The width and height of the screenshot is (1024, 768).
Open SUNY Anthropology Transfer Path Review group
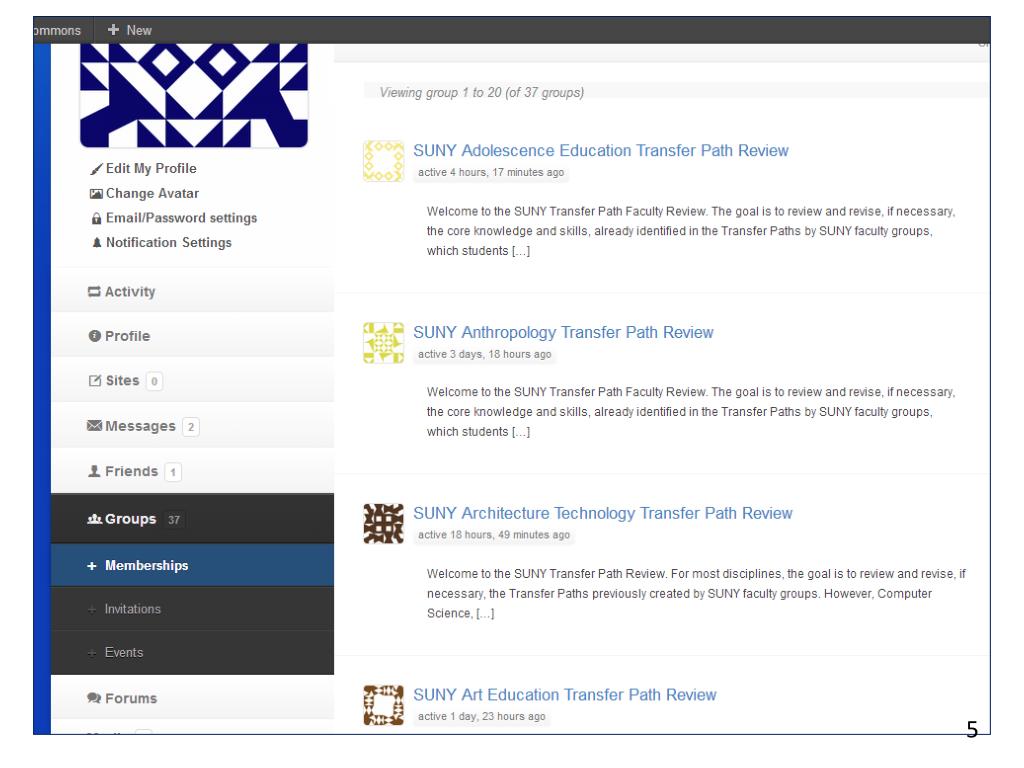click(563, 332)
